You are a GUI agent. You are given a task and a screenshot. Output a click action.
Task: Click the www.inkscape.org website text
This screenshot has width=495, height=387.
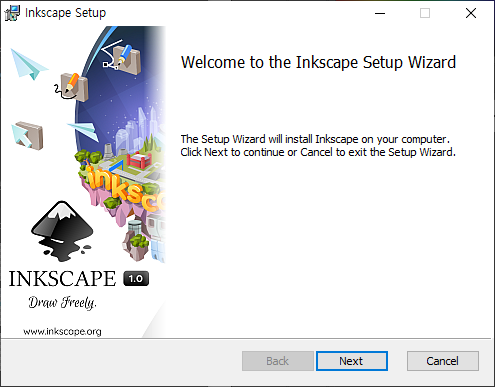62,331
